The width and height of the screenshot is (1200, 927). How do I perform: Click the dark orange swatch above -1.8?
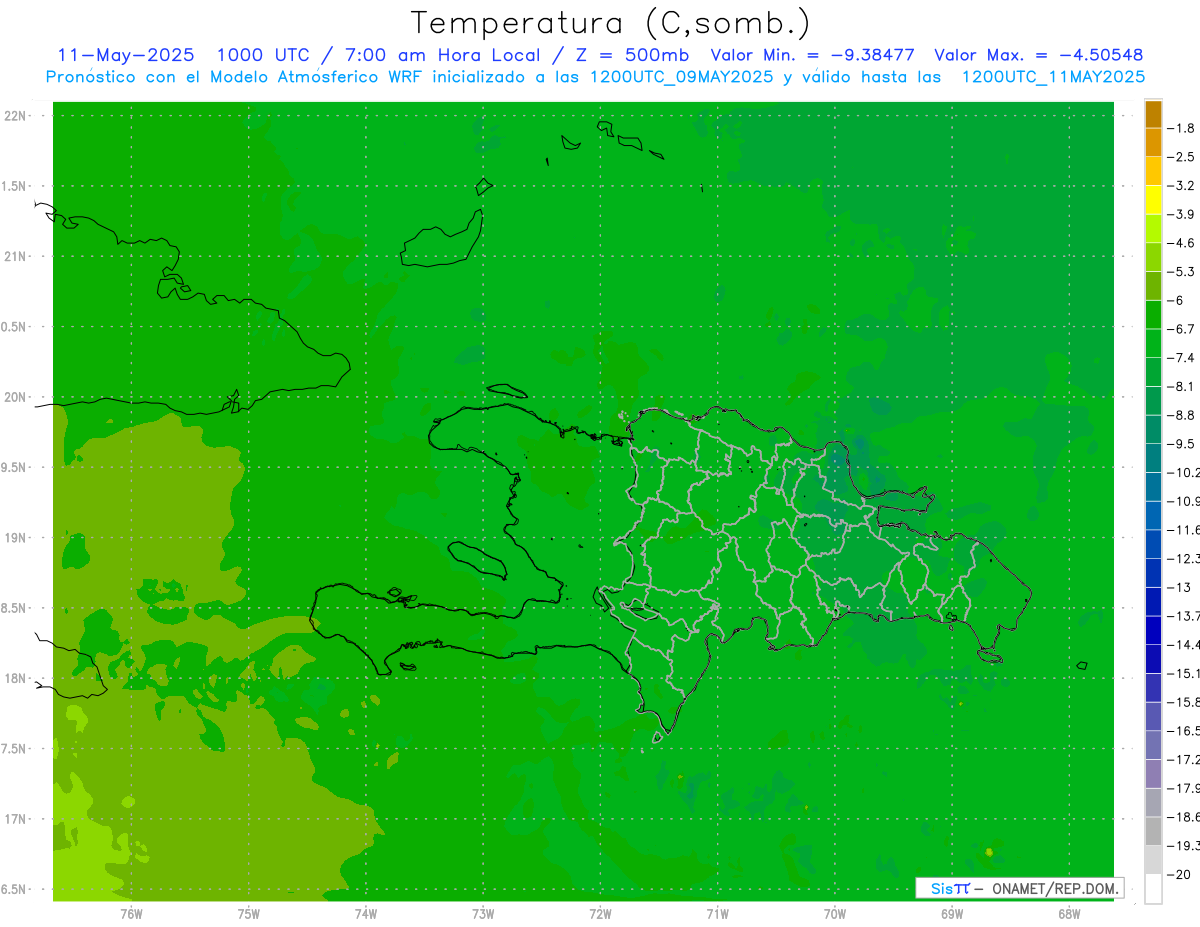coord(1153,115)
